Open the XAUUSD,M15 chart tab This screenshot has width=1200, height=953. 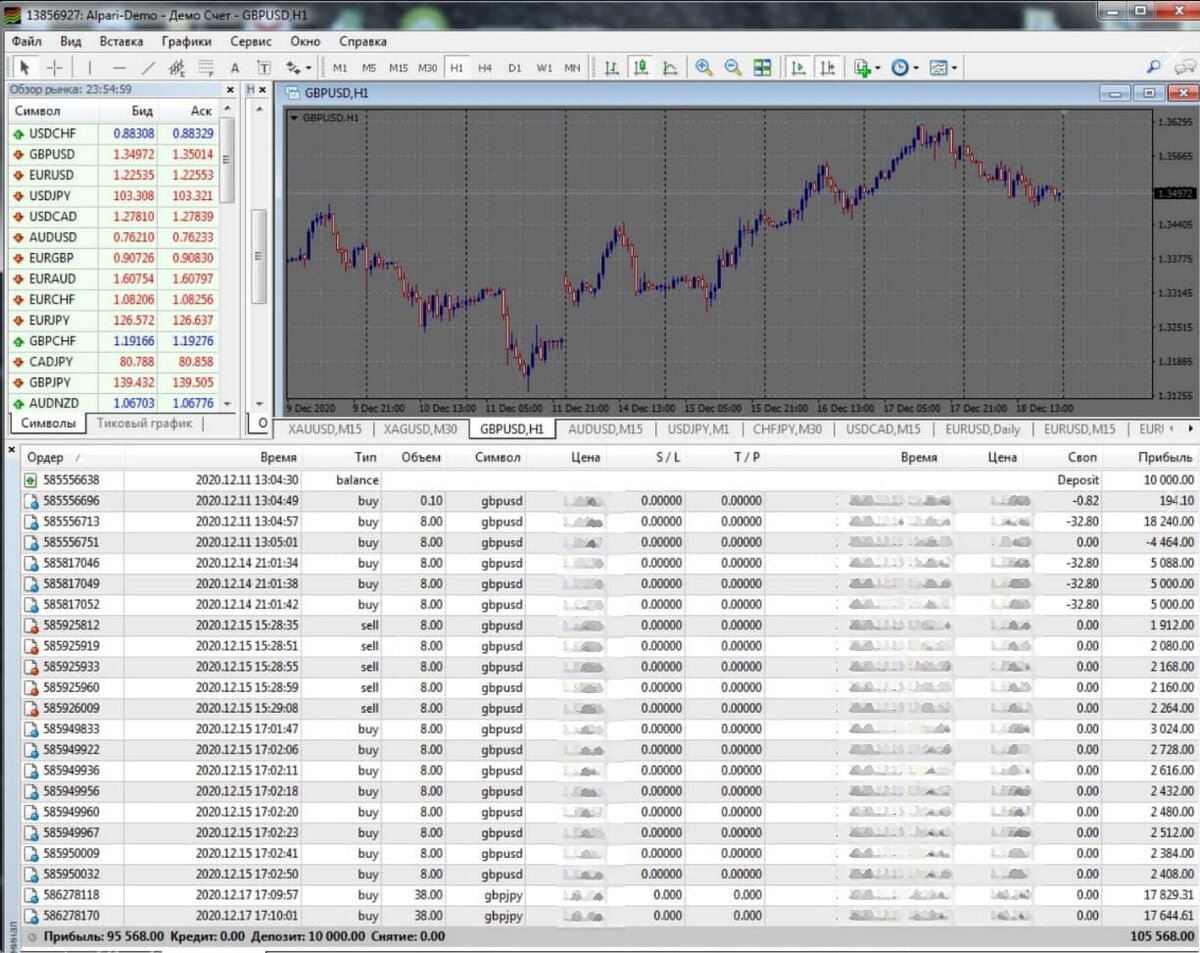pyautogui.click(x=325, y=429)
